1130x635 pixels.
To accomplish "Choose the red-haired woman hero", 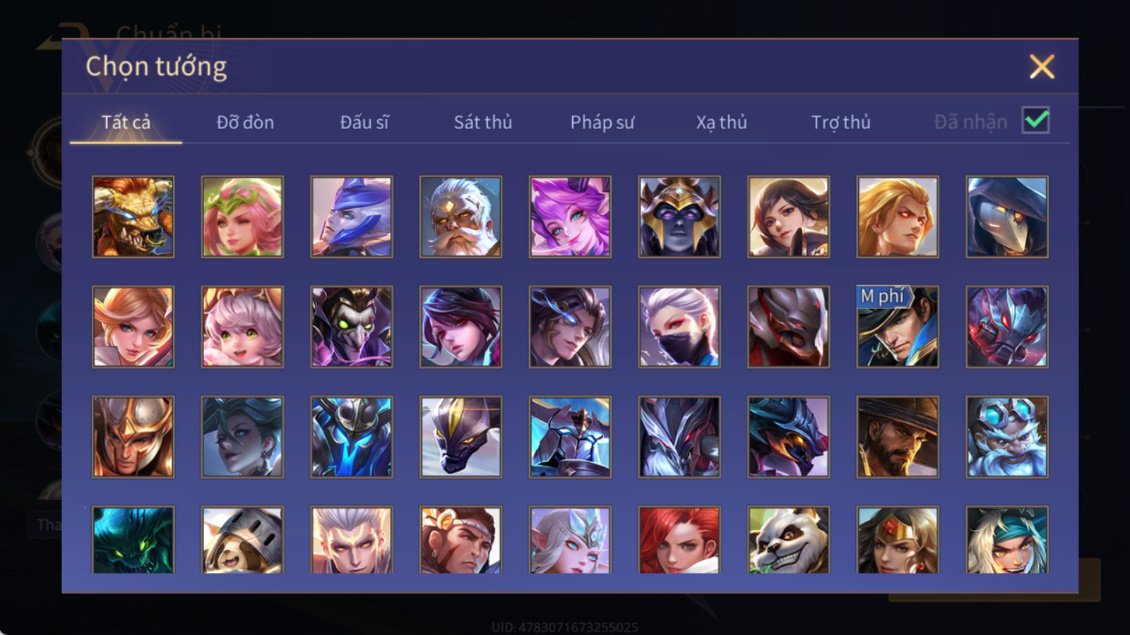I will [x=679, y=540].
